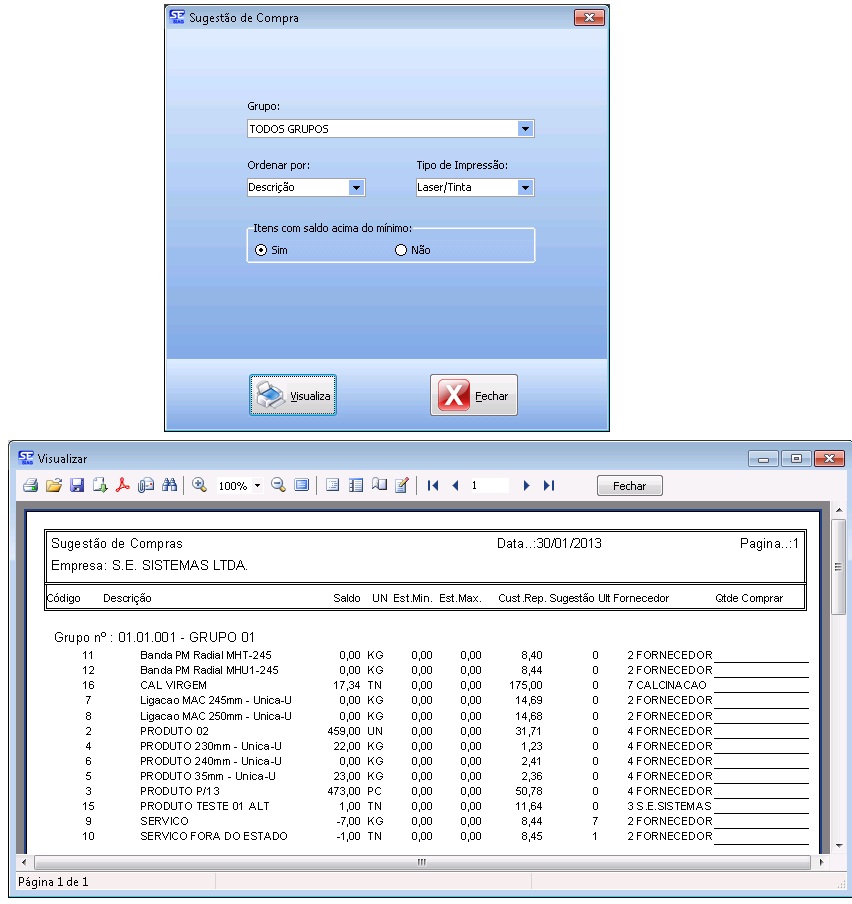Click the print icon in Visualizar toolbar
Image resolution: width=852 pixels, height=904 pixels.
point(30,486)
